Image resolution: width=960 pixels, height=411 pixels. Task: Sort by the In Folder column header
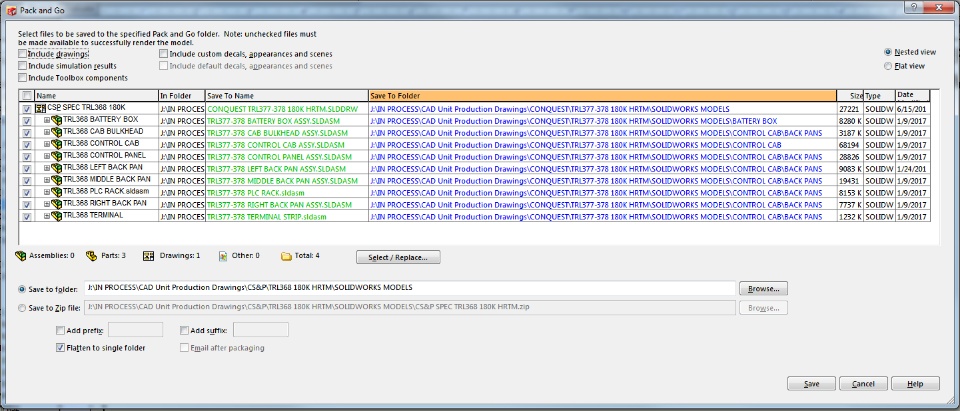tap(181, 96)
